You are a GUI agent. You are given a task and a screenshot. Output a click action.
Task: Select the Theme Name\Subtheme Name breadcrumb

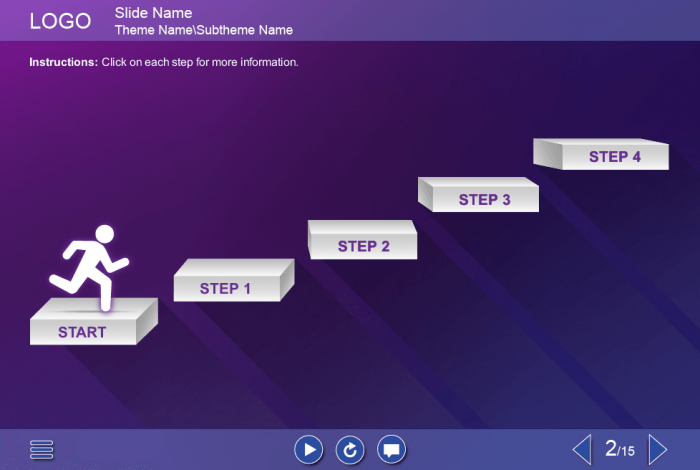(x=203, y=30)
